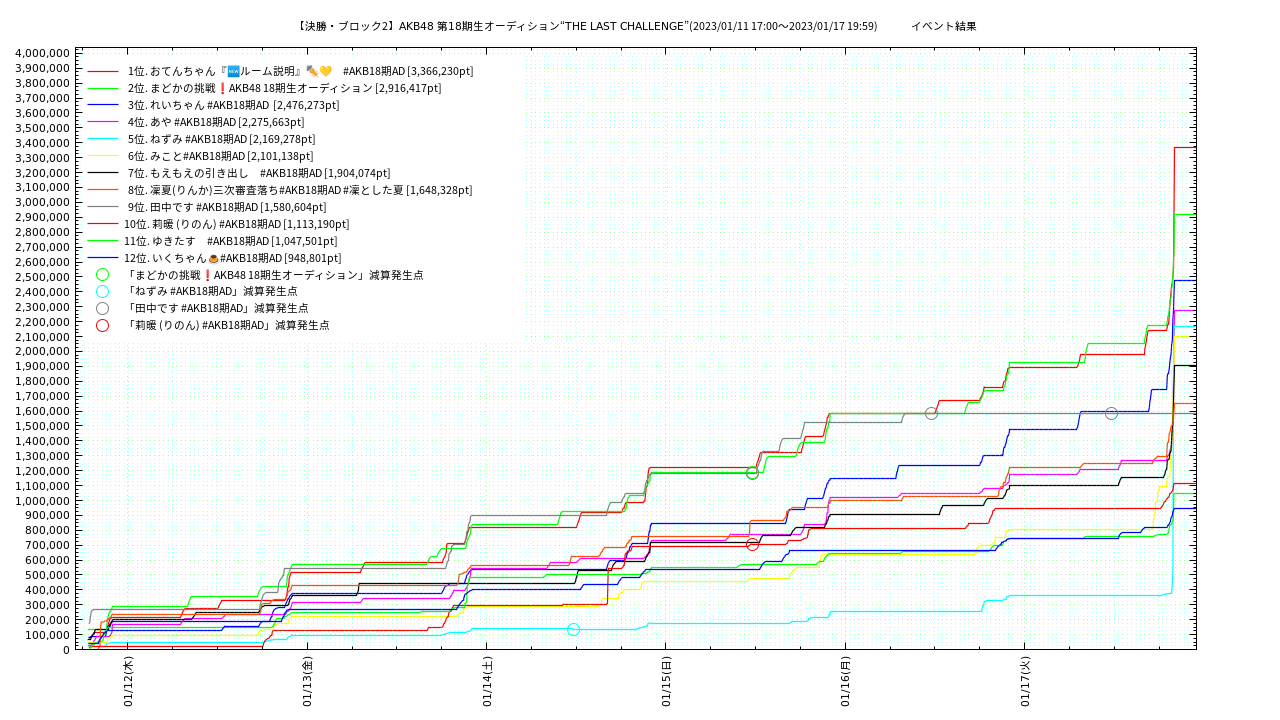
Task: Click the 500,000 y-axis label
Action: [x=47, y=575]
